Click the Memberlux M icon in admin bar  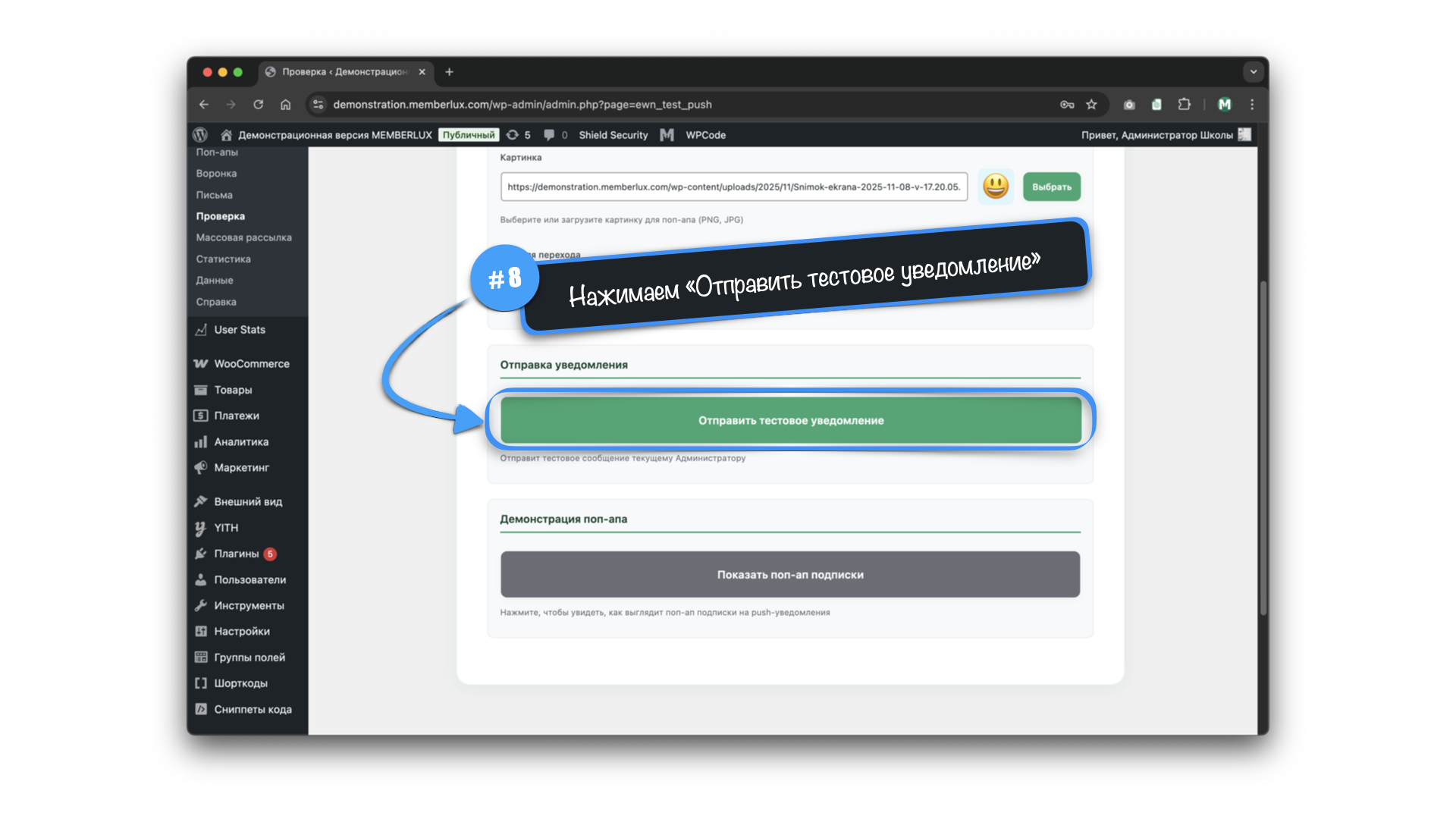tap(667, 135)
